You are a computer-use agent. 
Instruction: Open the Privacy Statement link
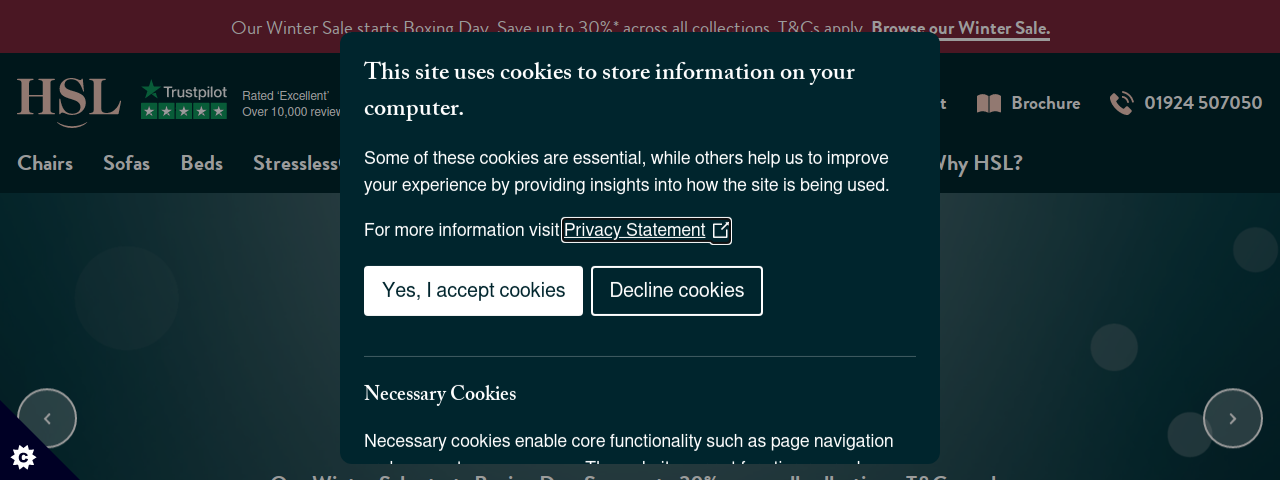[635, 230]
